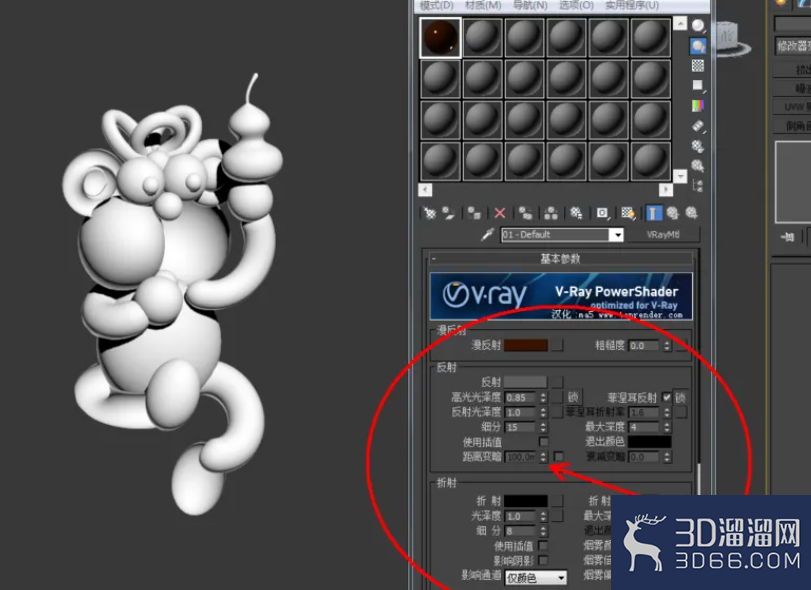The width and height of the screenshot is (811, 590).
Task: Open the 材质(M) menu
Action: [x=483, y=6]
